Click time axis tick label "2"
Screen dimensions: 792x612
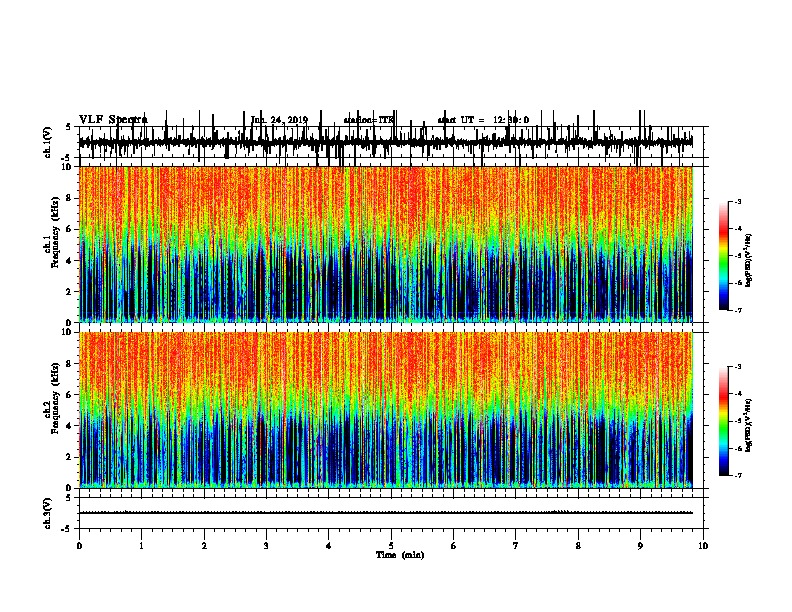tap(204, 546)
